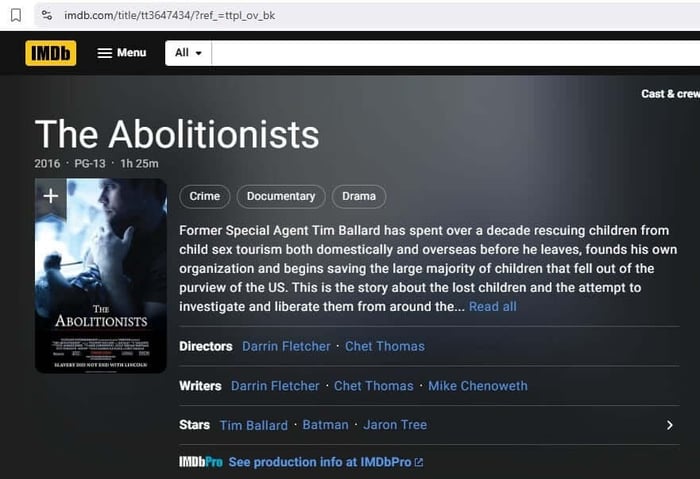Expand plot with Read all link
Image resolution: width=700 pixels, height=479 pixels.
tap(493, 306)
